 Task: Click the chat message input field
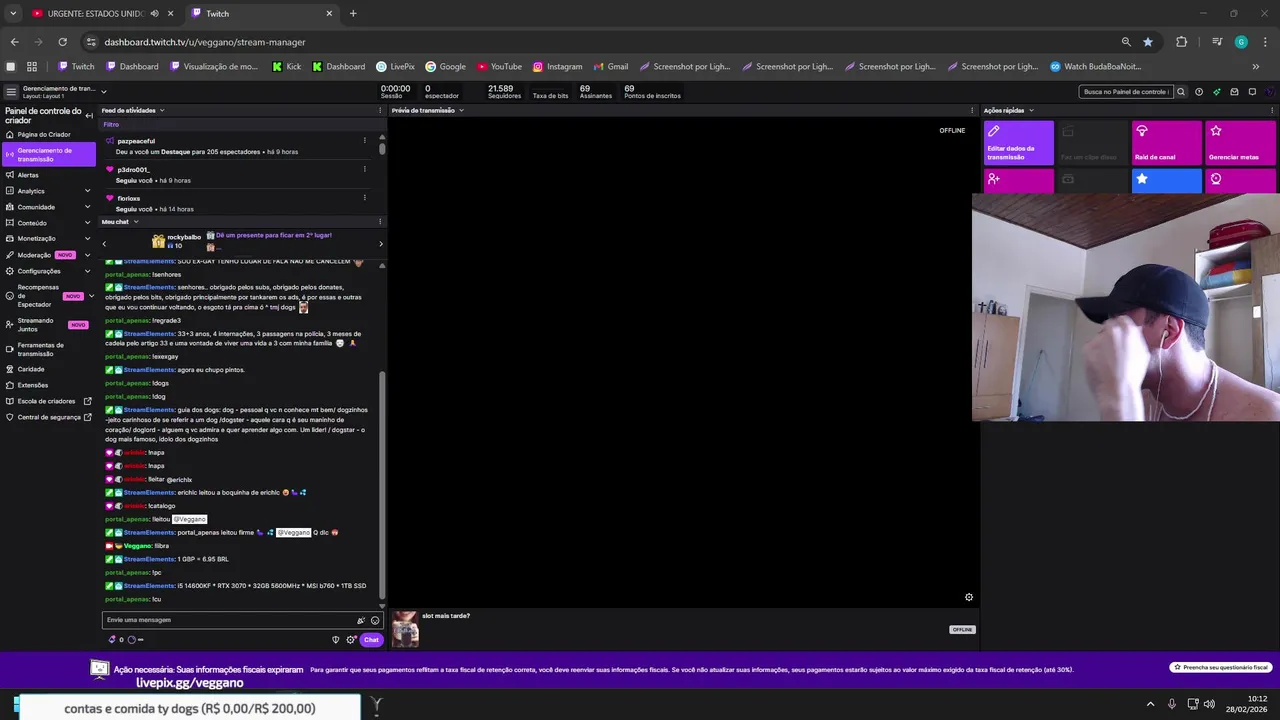(x=229, y=620)
